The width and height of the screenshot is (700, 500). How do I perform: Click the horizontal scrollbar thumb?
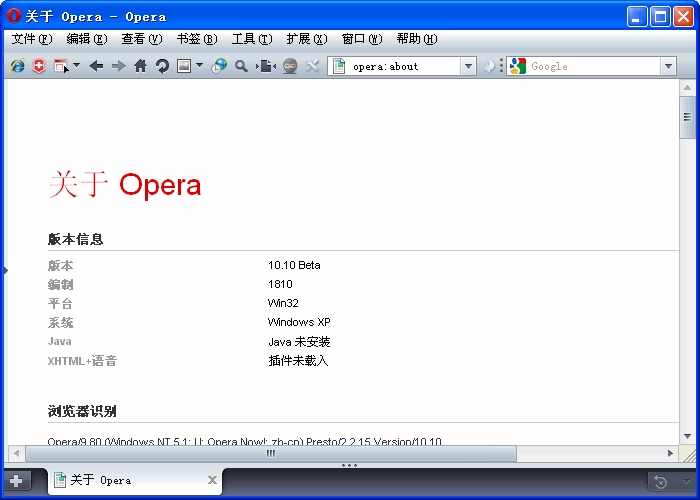coord(270,454)
